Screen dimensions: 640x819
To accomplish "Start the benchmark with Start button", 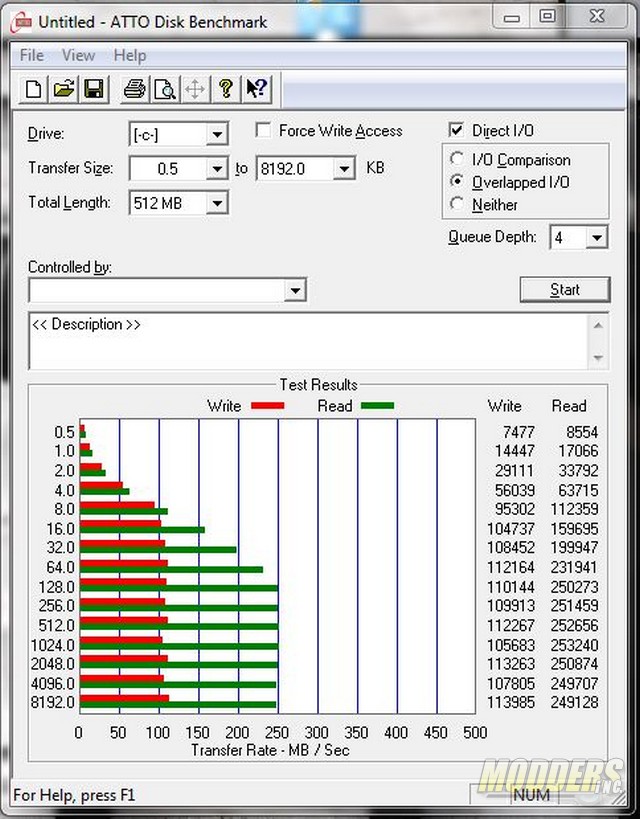I will click(565, 289).
